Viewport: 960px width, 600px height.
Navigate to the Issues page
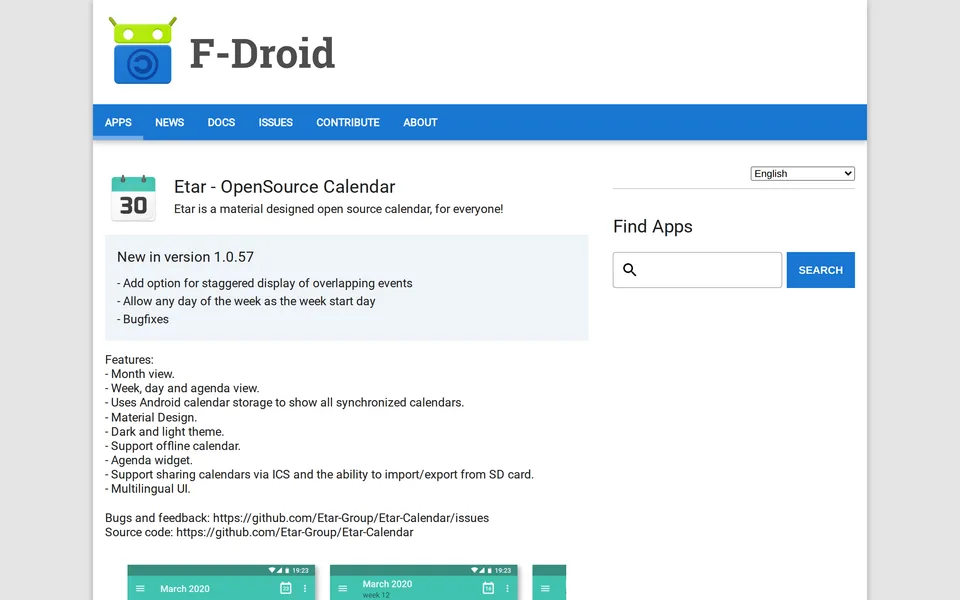[x=276, y=122]
